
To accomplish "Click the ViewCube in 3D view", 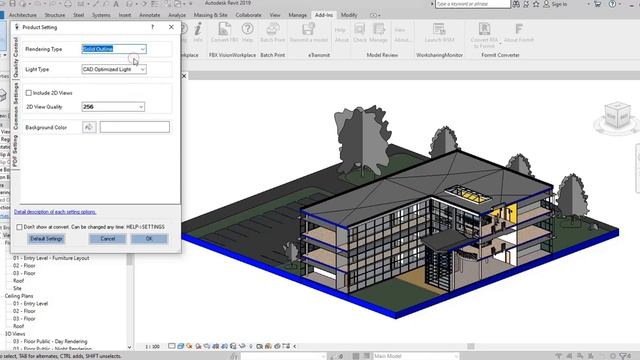I will pos(617,116).
